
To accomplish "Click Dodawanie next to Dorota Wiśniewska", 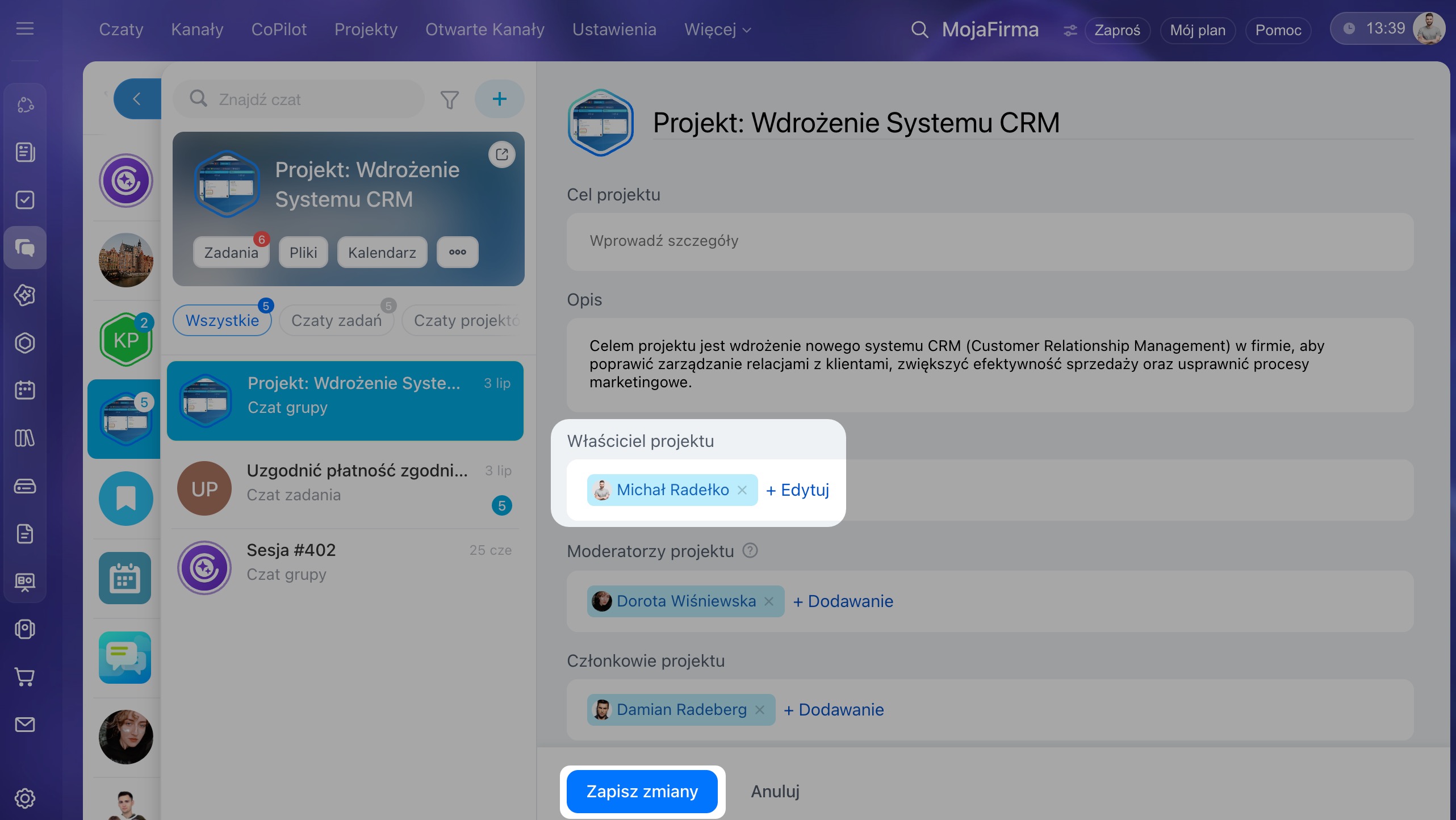I will [843, 601].
